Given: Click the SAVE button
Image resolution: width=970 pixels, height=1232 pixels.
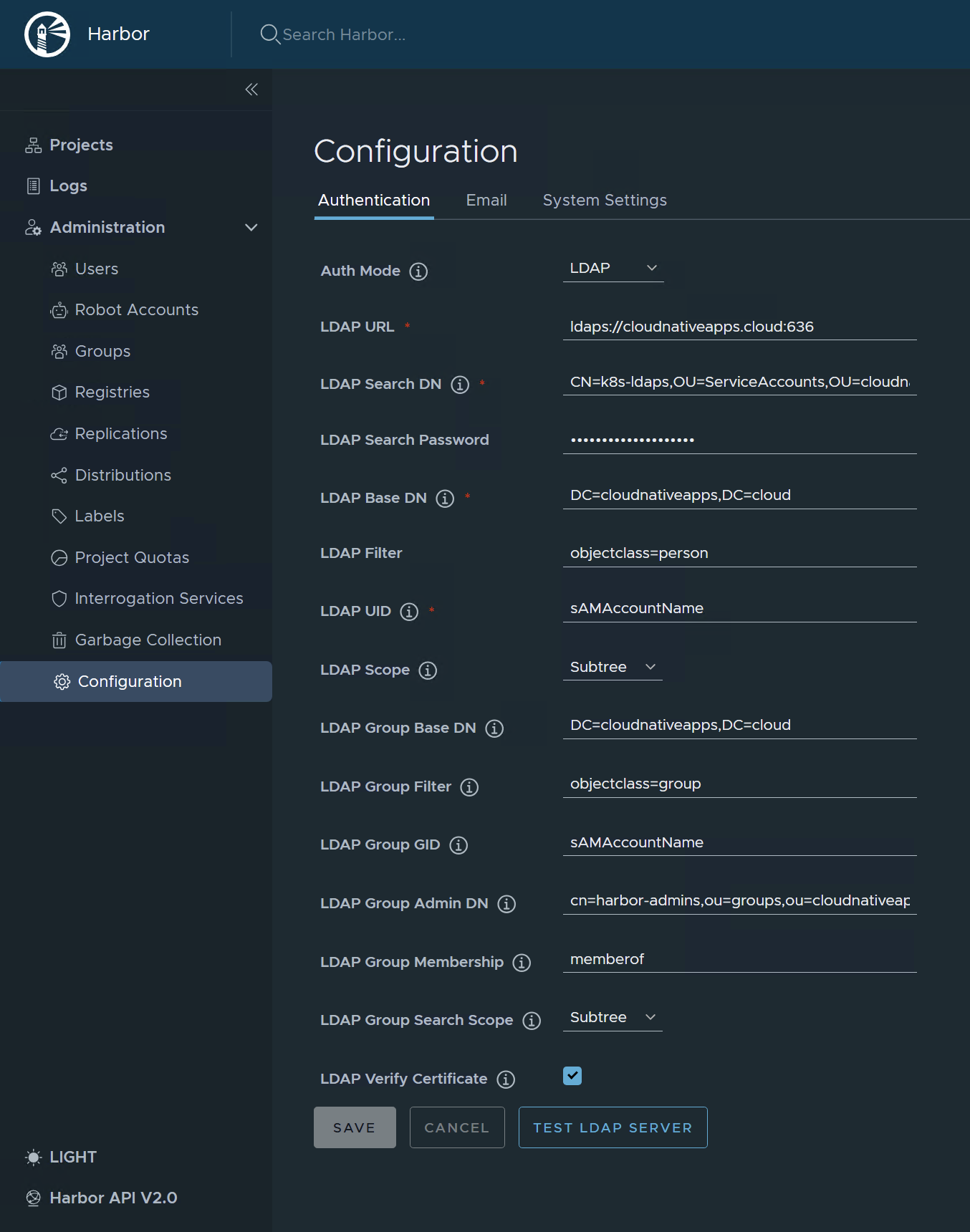Looking at the screenshot, I should point(355,1127).
